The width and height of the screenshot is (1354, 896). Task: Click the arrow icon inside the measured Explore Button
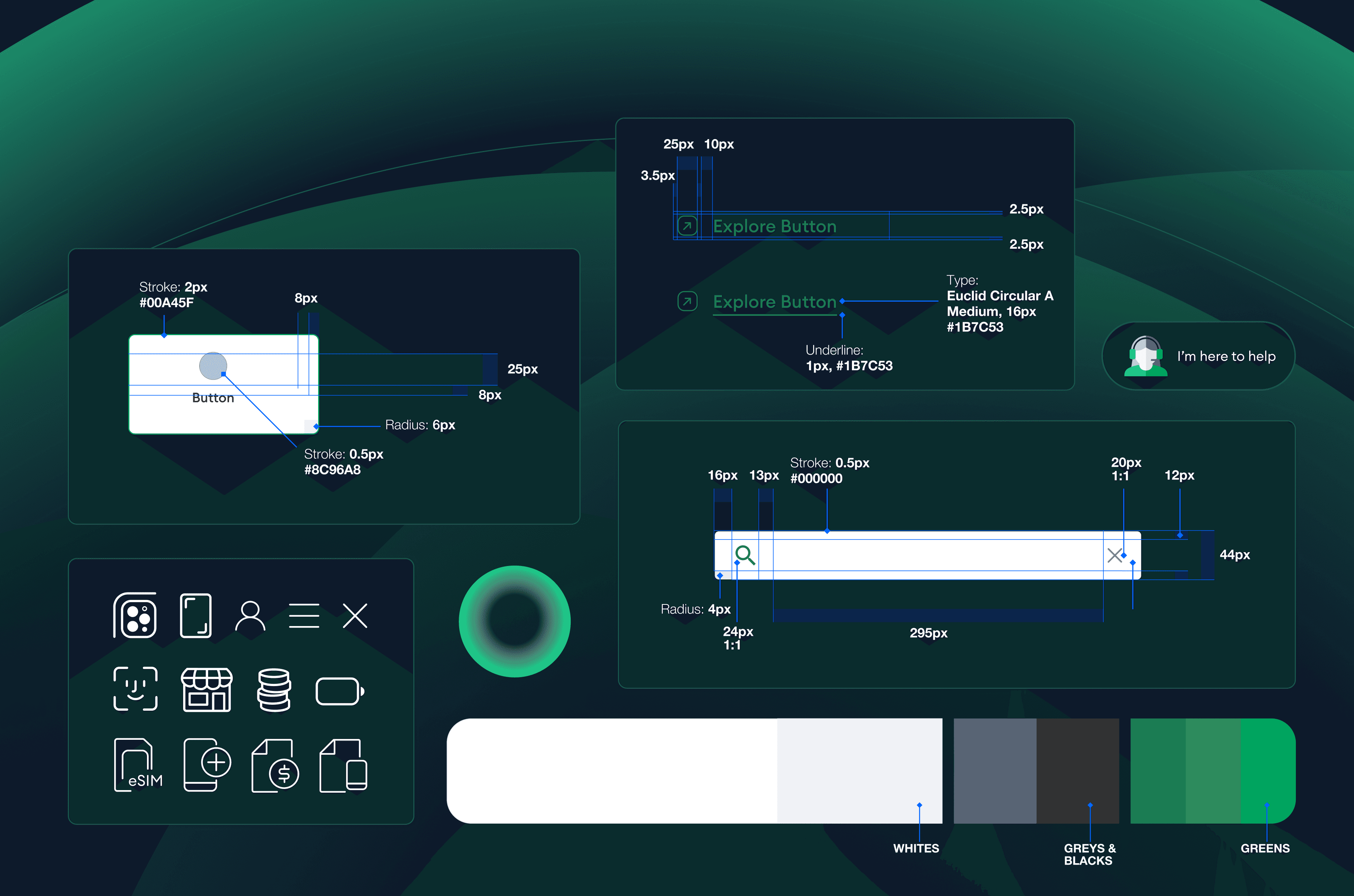tap(687, 226)
